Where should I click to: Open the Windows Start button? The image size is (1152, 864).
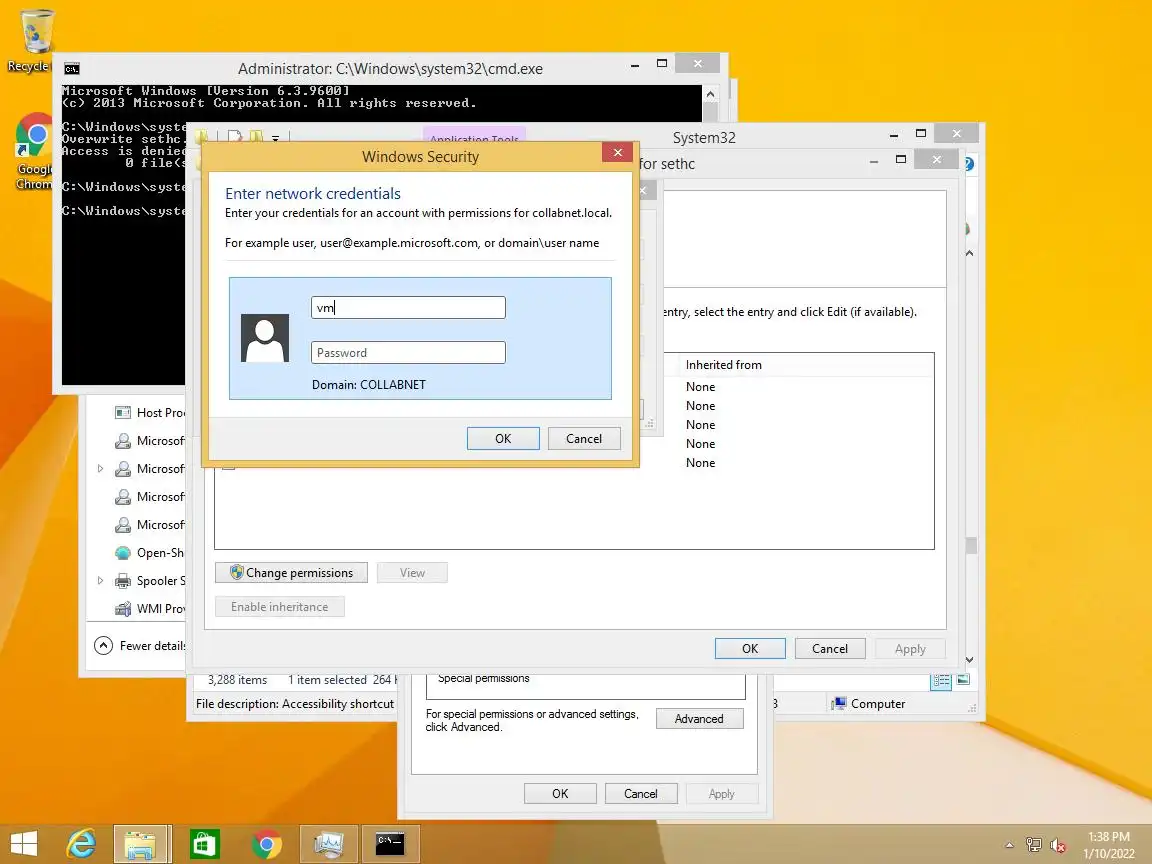click(x=24, y=843)
